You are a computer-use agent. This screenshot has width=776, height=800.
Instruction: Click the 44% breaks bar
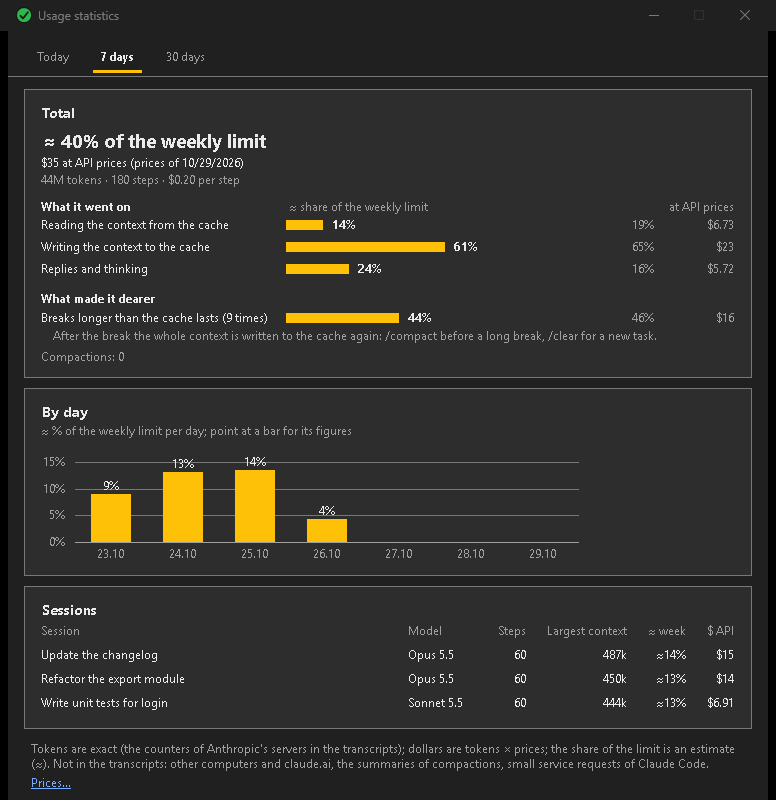coord(342,318)
